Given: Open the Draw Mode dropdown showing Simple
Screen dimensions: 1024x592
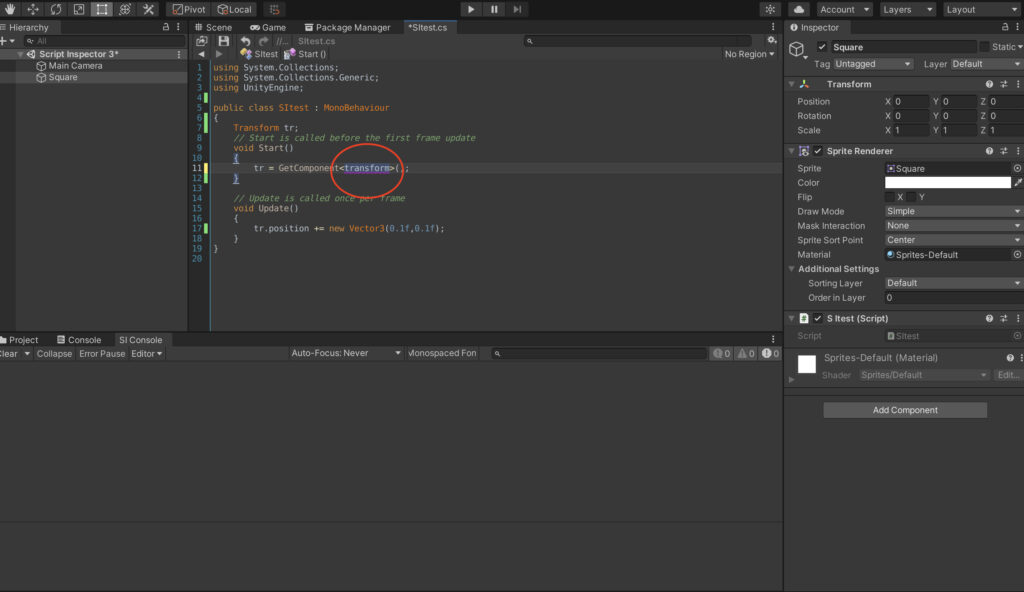Looking at the screenshot, I should 951,211.
